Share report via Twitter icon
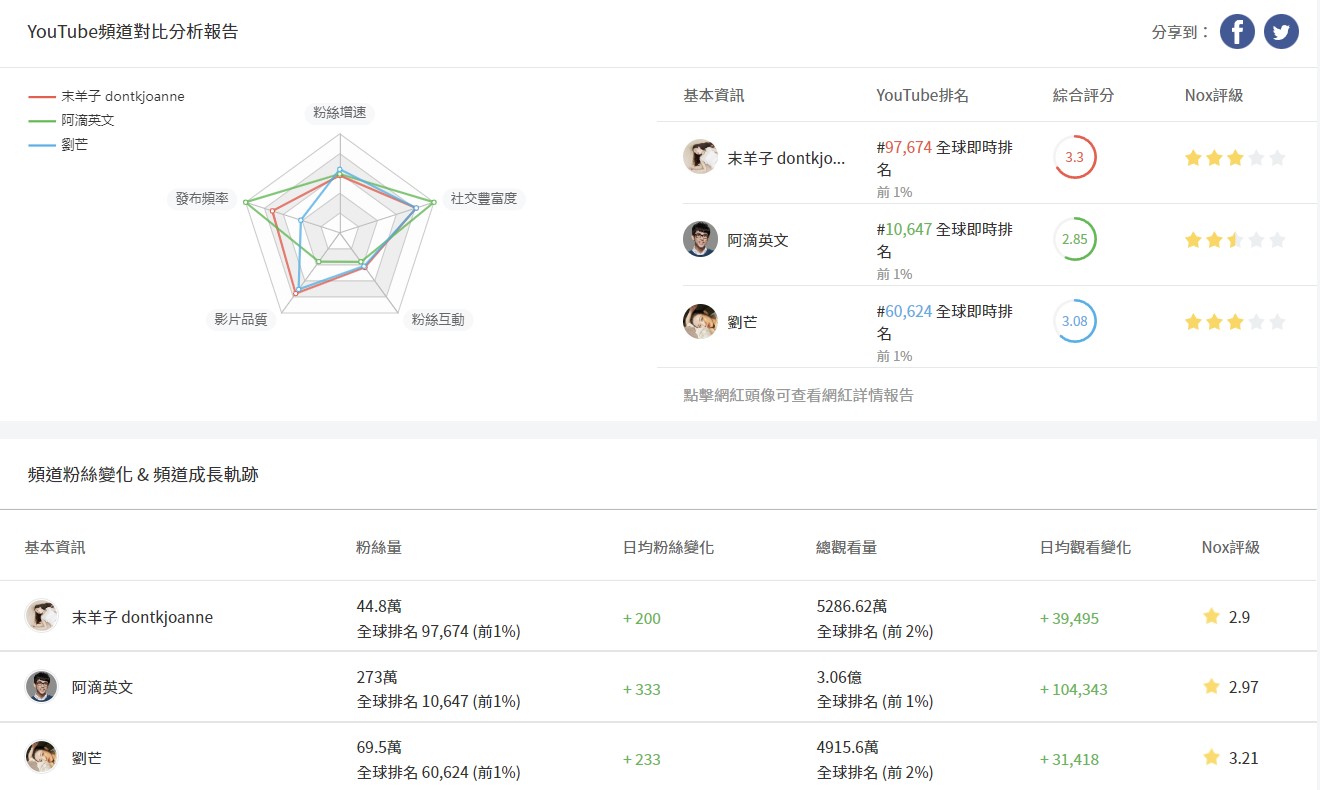 tap(1281, 32)
